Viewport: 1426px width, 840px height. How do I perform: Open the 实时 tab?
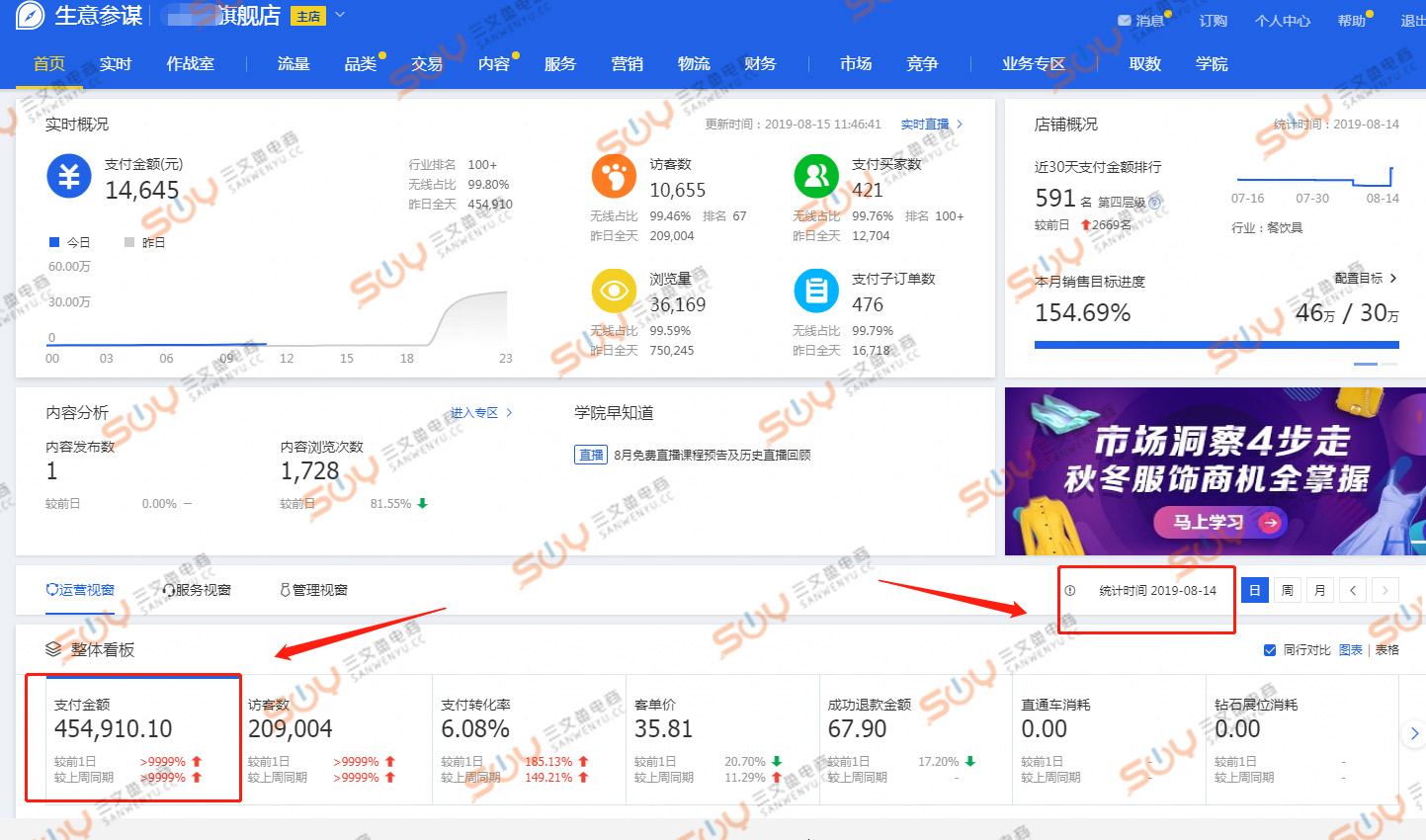[x=116, y=63]
